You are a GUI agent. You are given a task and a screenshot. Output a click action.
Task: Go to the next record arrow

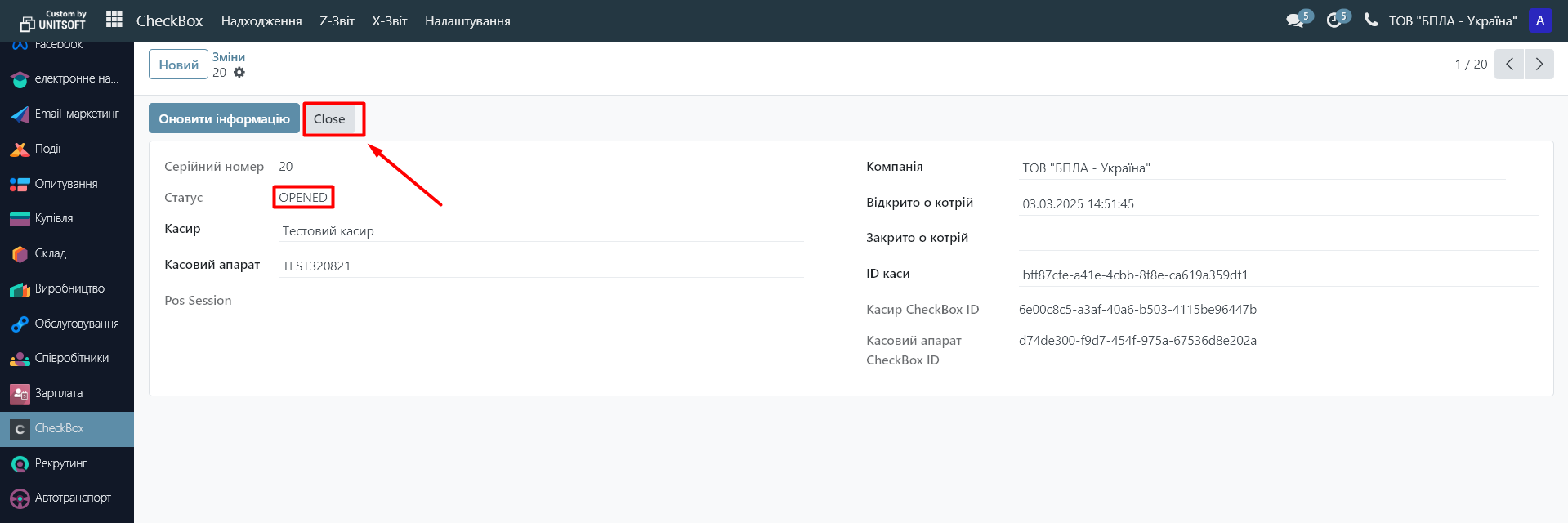[x=1539, y=64]
